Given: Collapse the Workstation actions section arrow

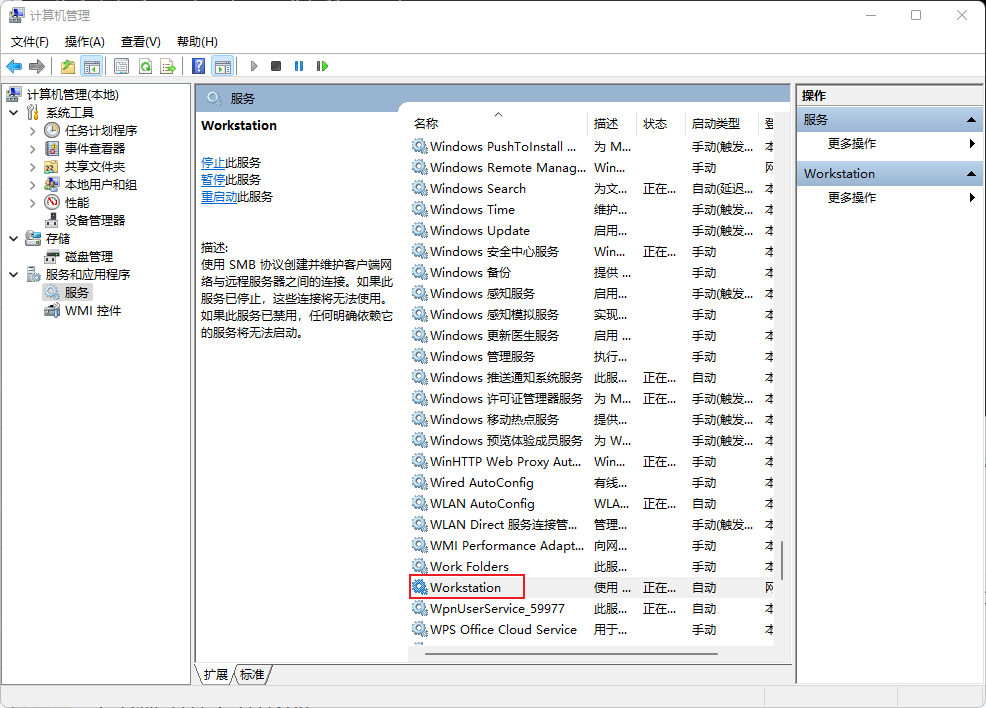Looking at the screenshot, I should pyautogui.click(x=971, y=174).
